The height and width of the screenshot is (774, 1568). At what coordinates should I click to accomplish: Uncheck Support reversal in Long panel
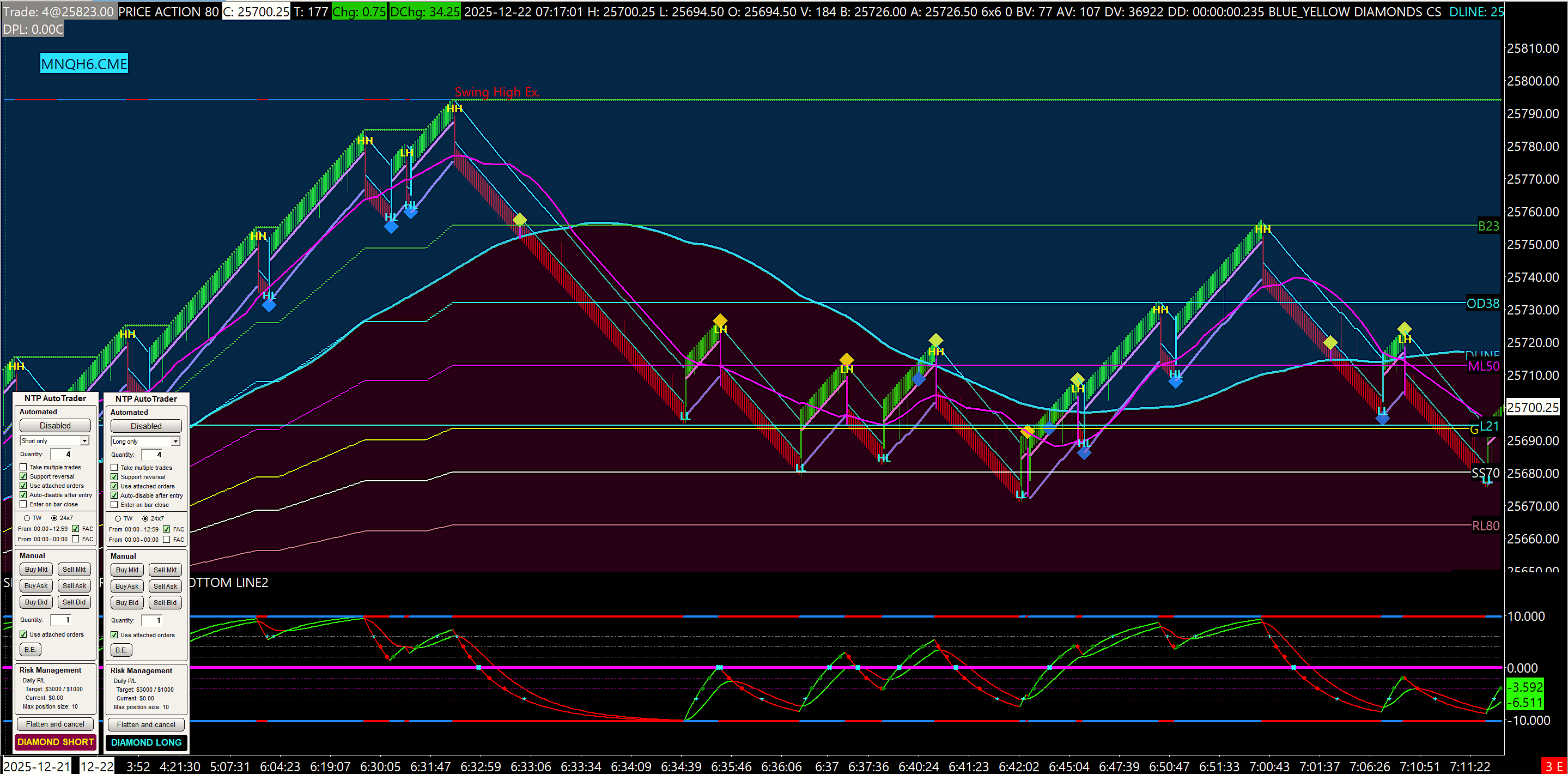click(x=114, y=477)
